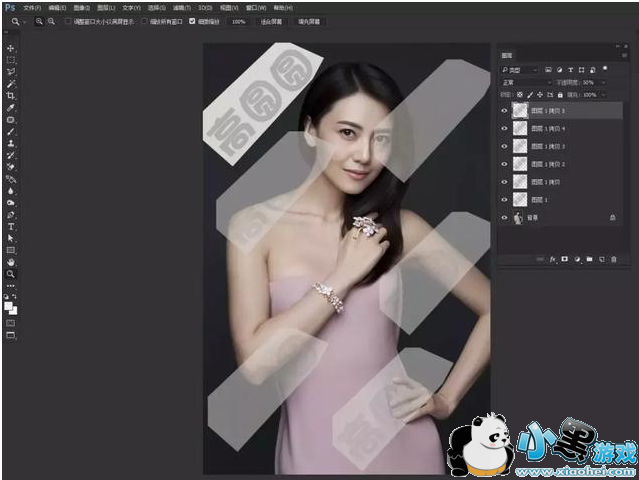Open the 文件 menu
This screenshot has height=480, width=639.
coord(31,7)
